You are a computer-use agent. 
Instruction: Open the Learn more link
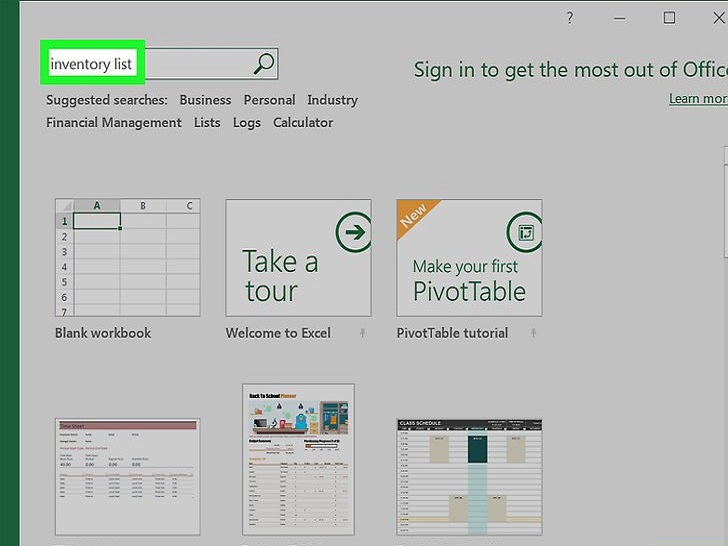point(698,98)
